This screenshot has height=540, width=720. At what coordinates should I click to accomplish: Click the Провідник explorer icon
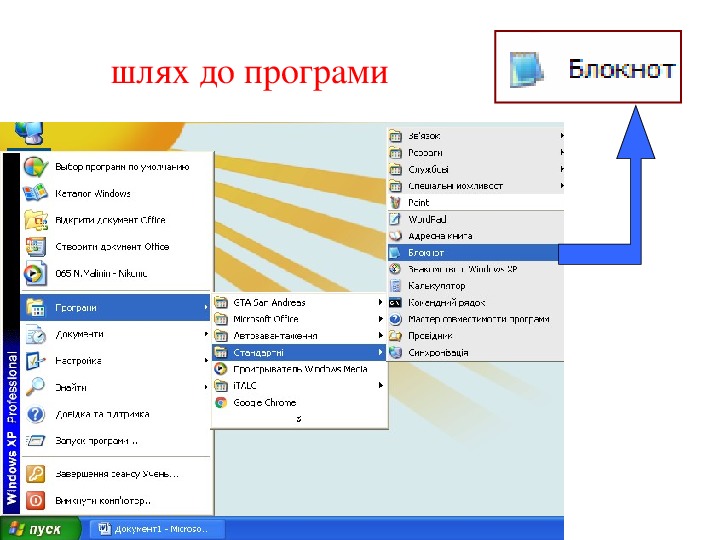pos(395,336)
